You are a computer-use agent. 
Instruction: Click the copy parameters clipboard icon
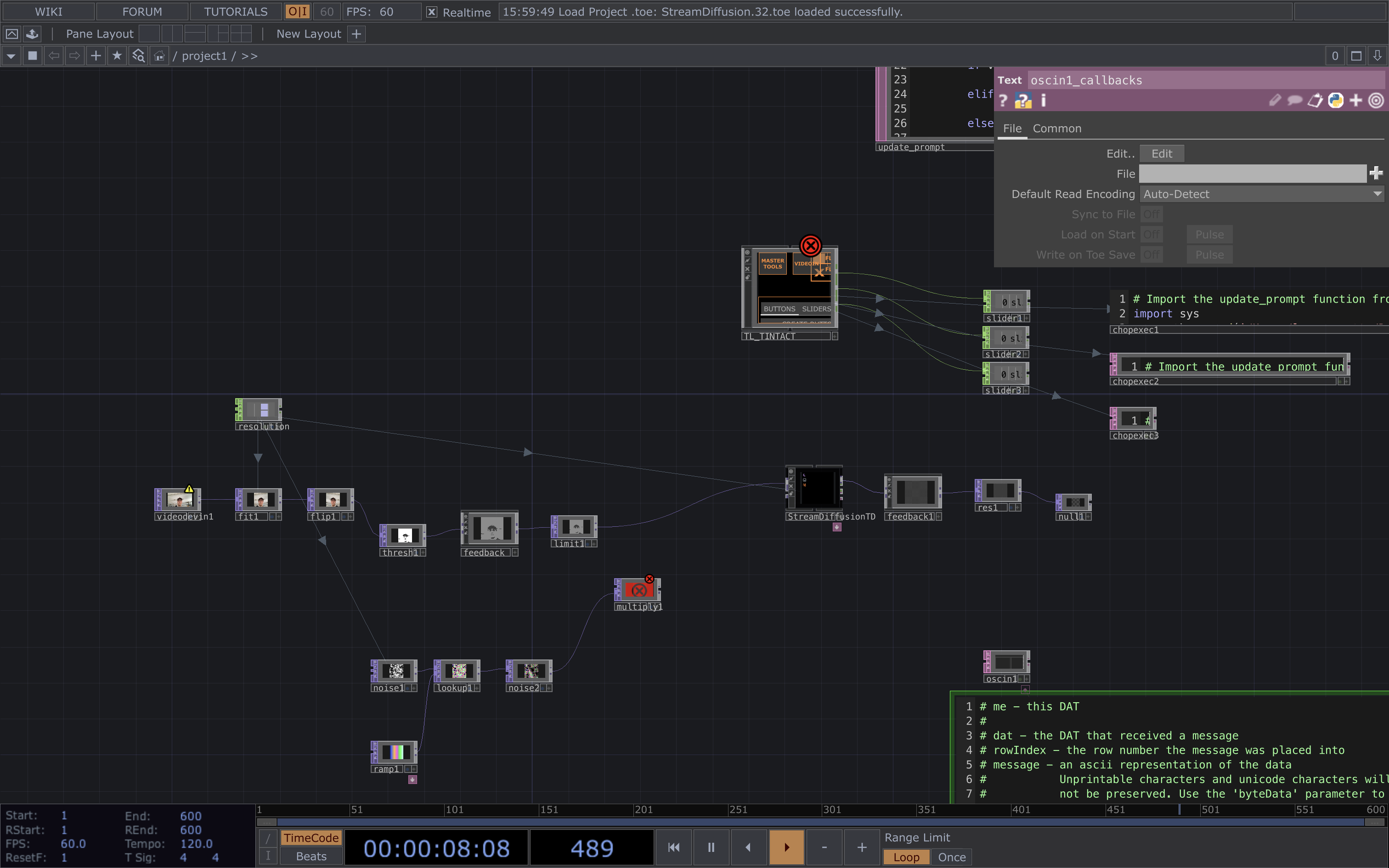(x=1315, y=101)
